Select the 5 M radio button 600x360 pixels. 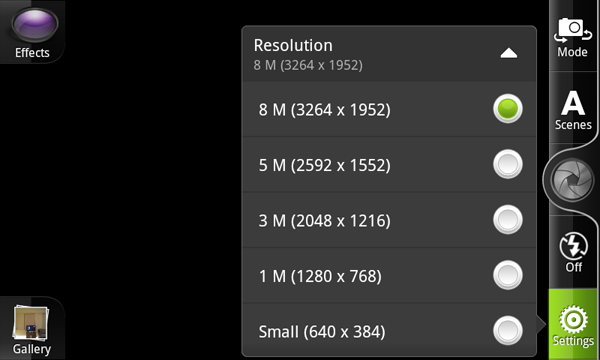(508, 164)
